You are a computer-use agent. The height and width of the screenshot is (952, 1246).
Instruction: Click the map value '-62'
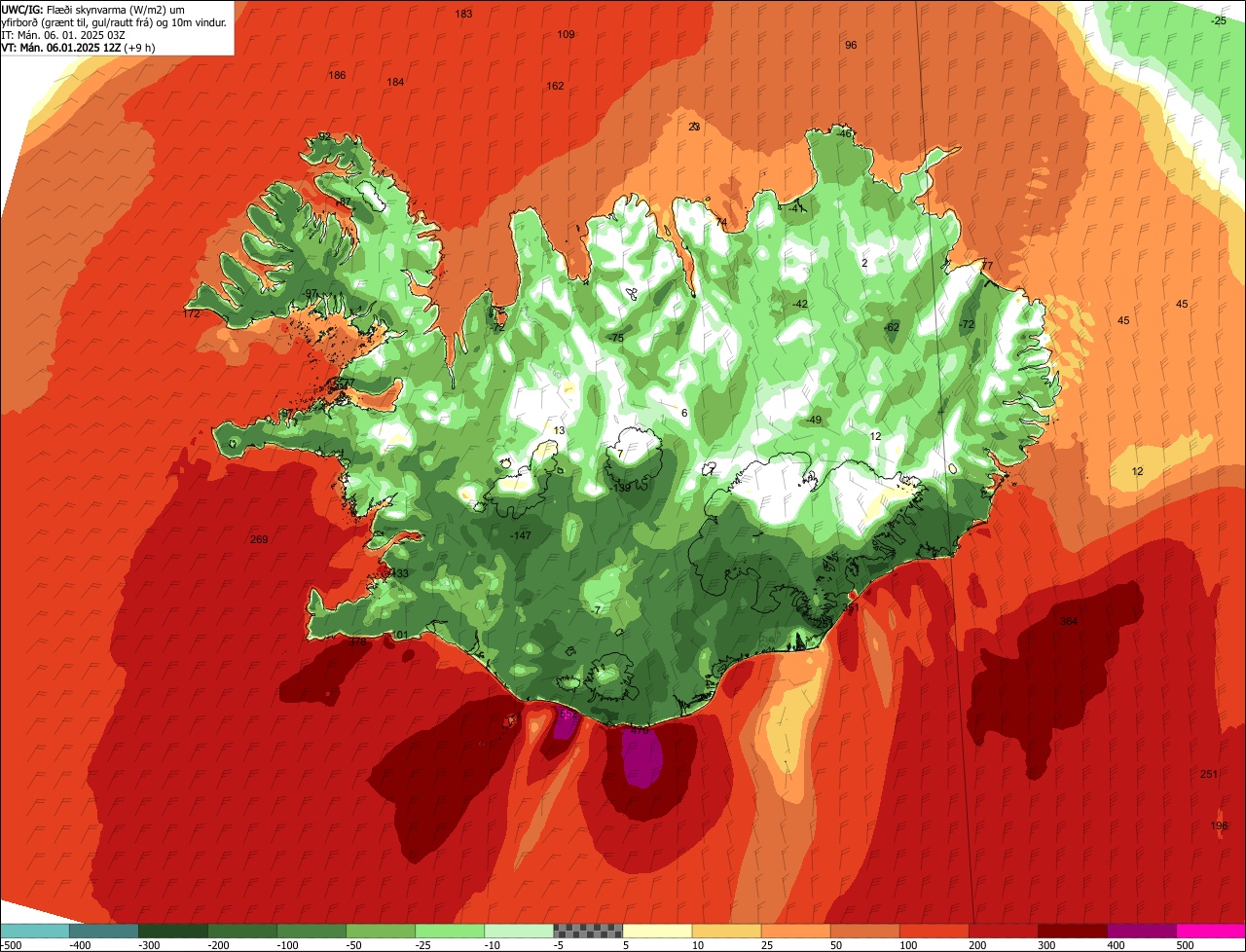click(892, 327)
